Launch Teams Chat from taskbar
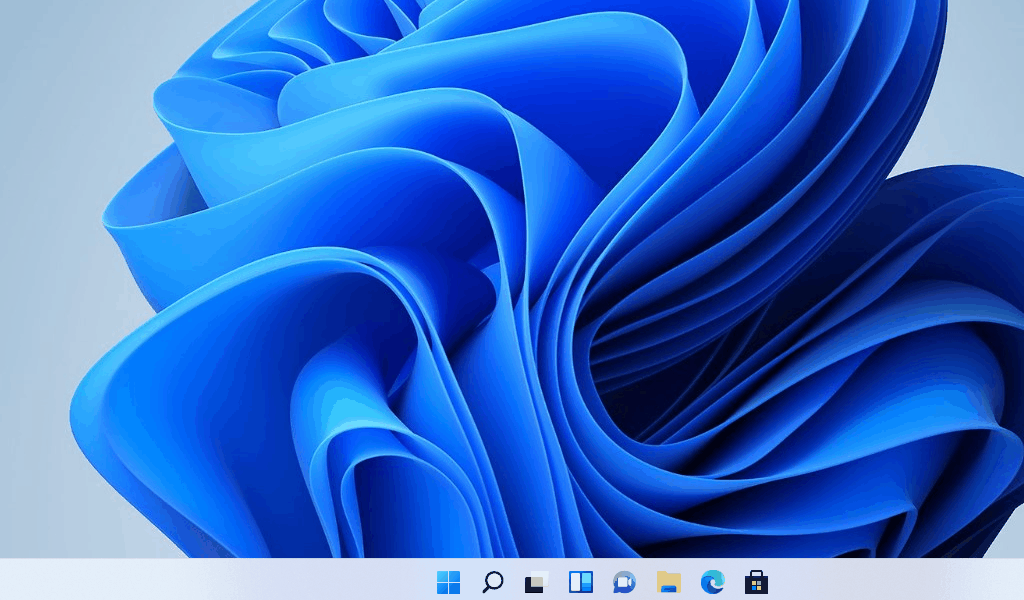This screenshot has width=1024, height=600. pos(624,582)
